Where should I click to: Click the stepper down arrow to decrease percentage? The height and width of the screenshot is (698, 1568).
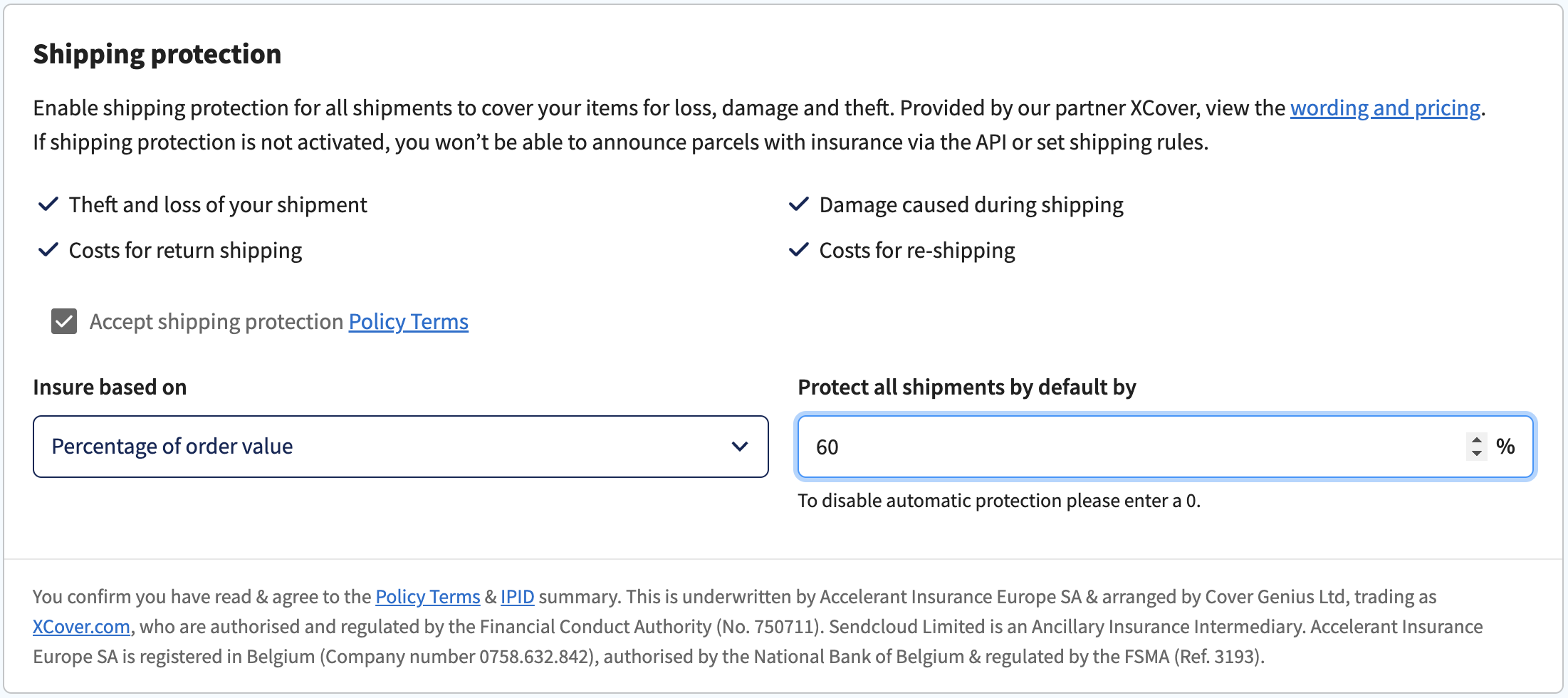coord(1476,453)
